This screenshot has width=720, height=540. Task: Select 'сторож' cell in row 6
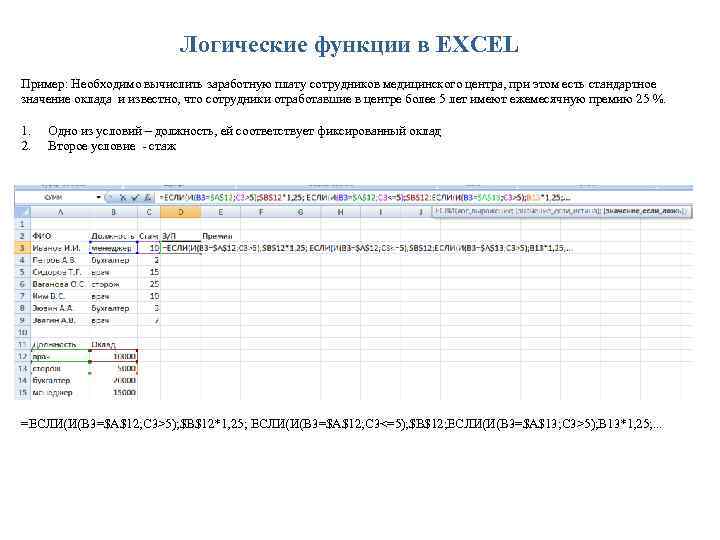point(114,284)
